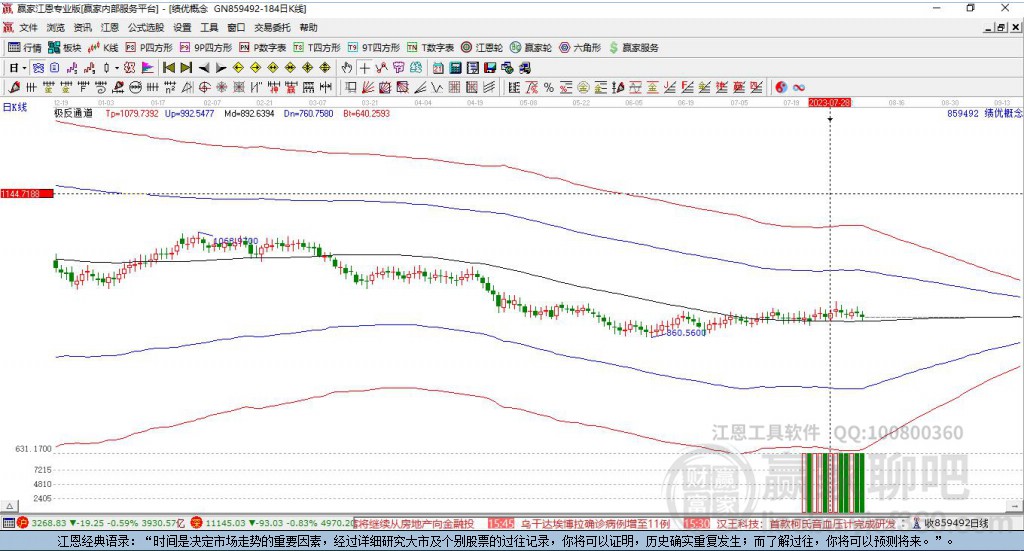
Task: Click the yin-yang icon
Action: point(781,87)
